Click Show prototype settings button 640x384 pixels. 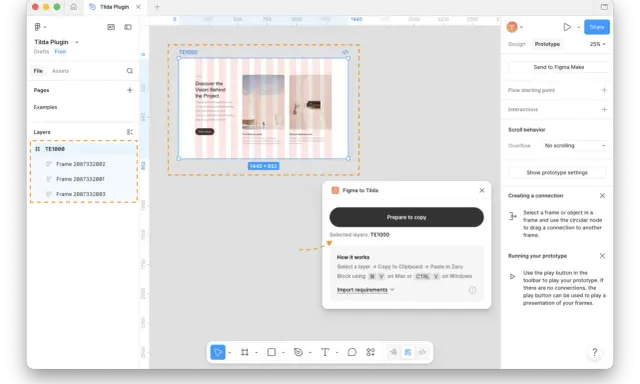tap(557, 173)
